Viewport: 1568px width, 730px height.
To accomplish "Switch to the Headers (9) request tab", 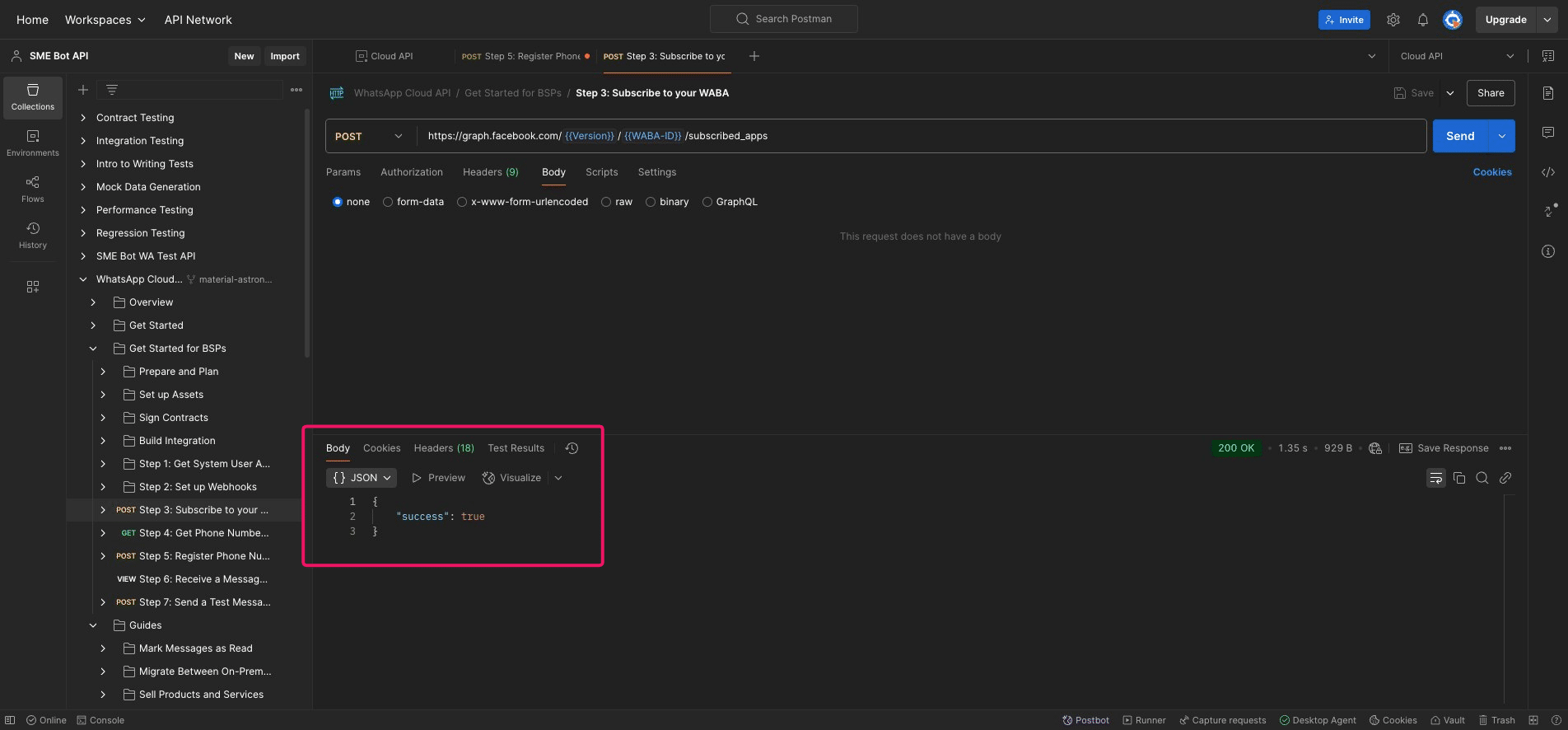I will pos(491,172).
